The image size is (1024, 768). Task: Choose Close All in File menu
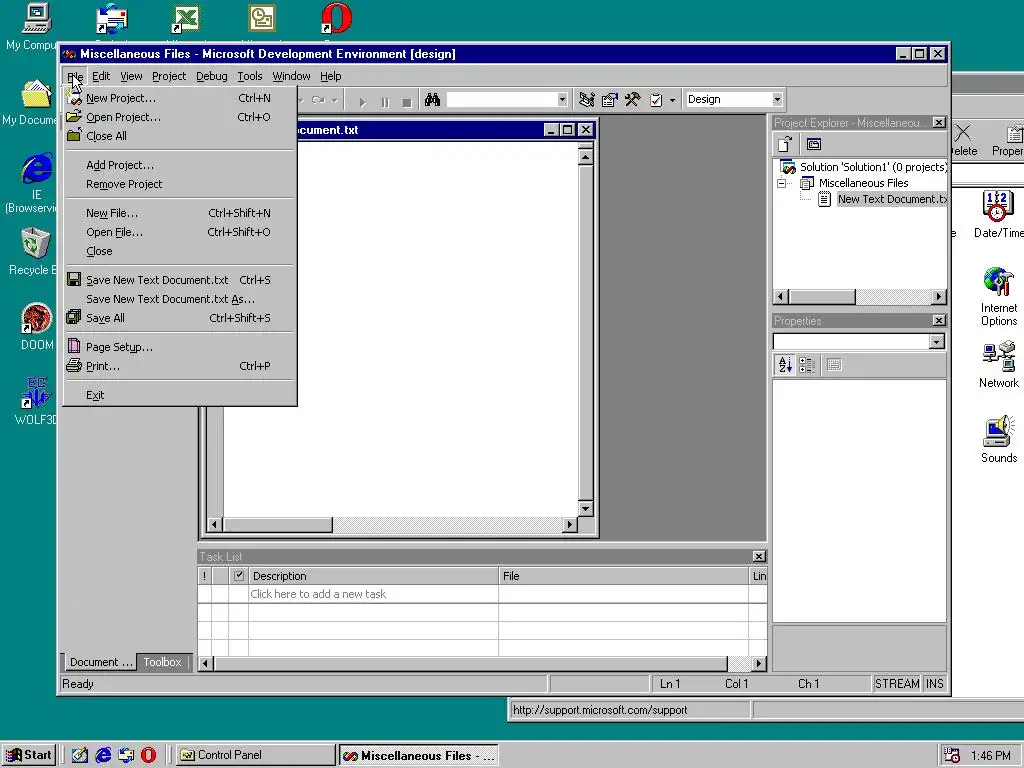(180, 136)
